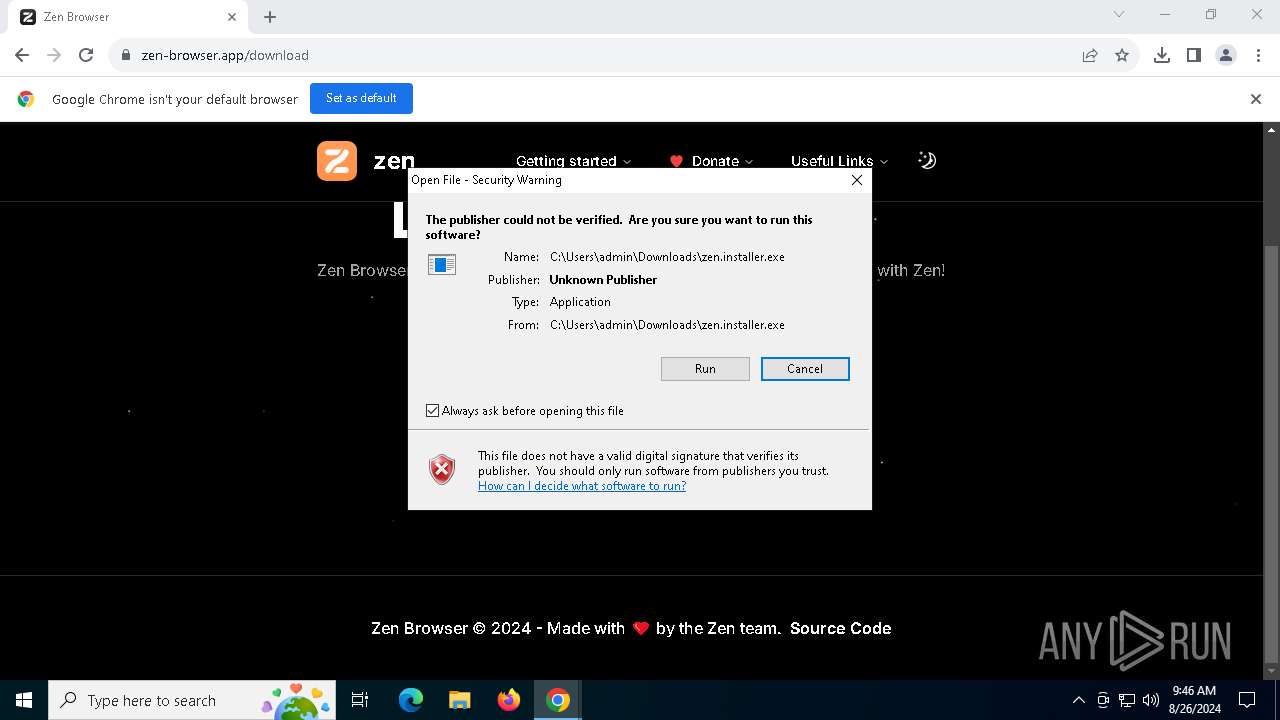1280x720 pixels.
Task: Click the red shield warning icon
Action: click(442, 470)
